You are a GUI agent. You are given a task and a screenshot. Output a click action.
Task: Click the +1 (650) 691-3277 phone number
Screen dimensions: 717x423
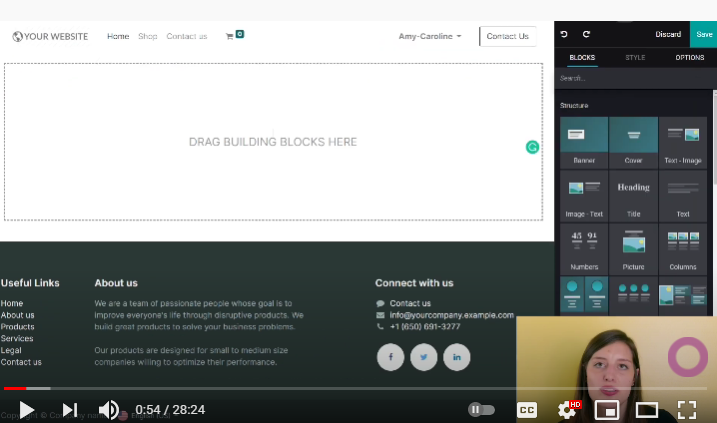click(425, 327)
